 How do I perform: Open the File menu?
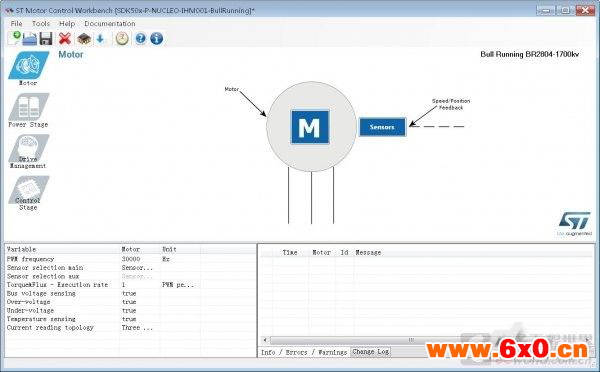(x=16, y=24)
